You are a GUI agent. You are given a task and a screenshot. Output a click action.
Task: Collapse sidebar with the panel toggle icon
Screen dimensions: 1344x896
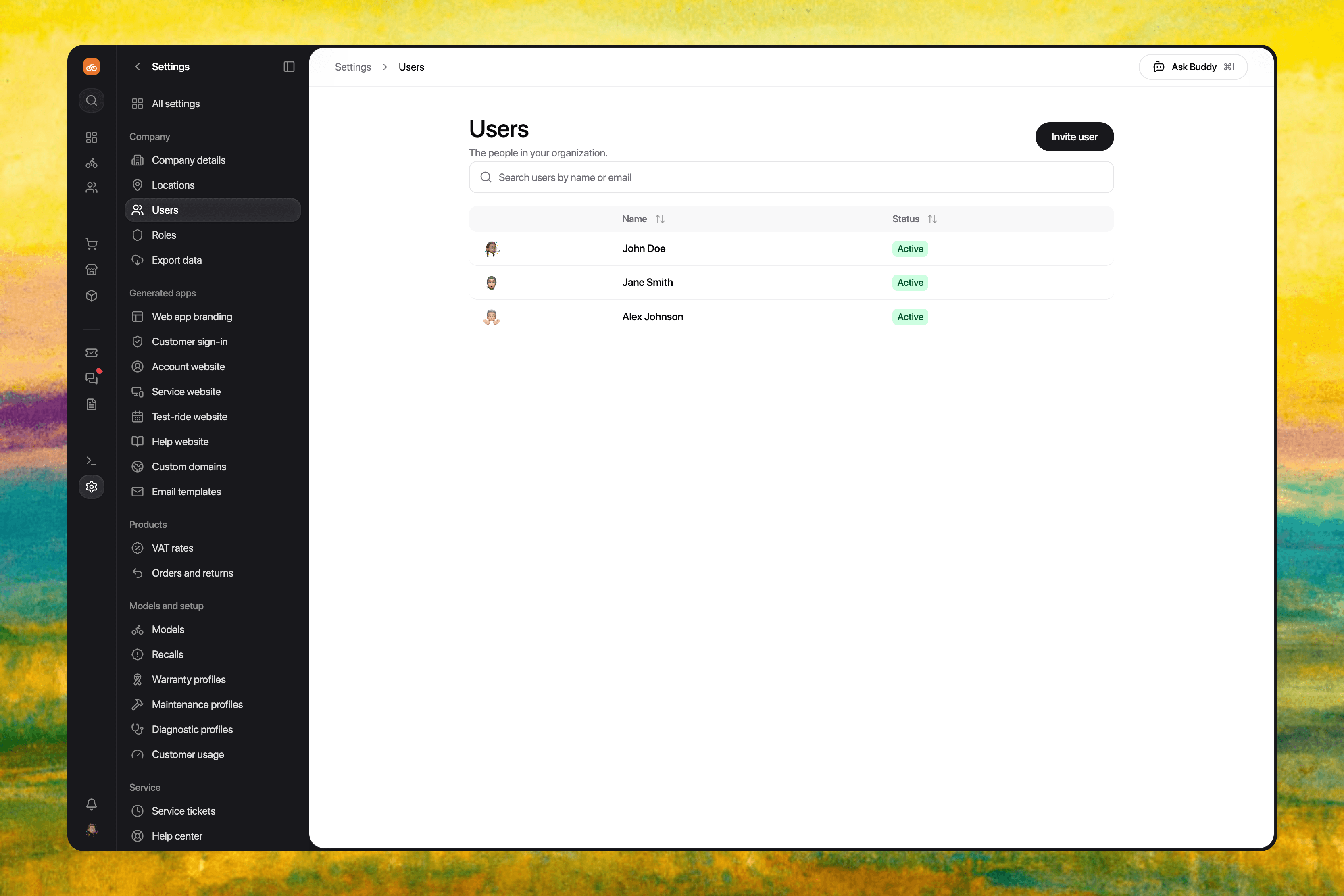[289, 67]
